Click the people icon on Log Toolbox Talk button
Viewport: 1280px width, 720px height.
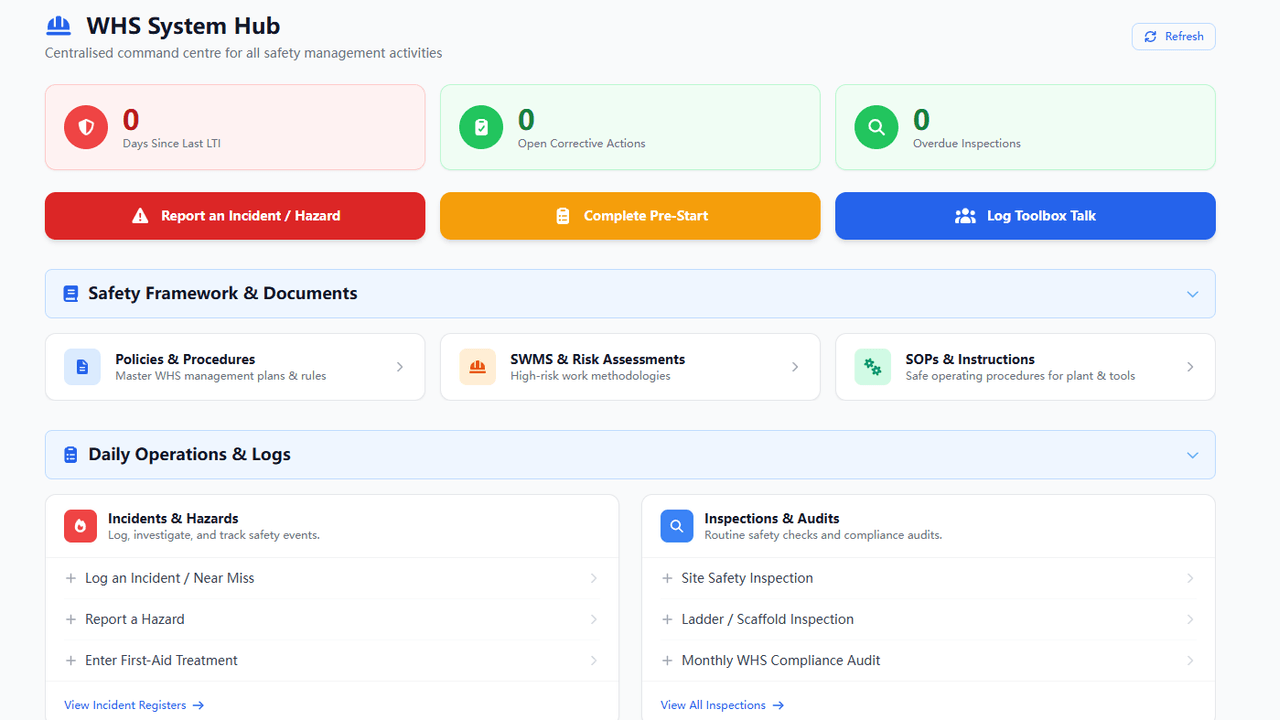click(965, 216)
